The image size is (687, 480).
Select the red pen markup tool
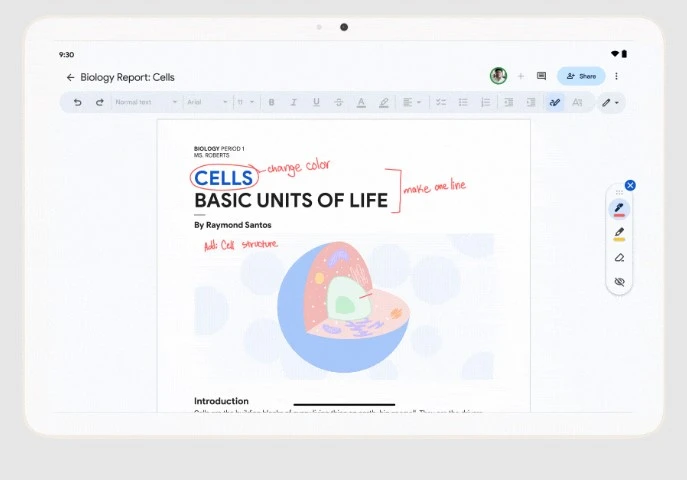[x=619, y=209]
